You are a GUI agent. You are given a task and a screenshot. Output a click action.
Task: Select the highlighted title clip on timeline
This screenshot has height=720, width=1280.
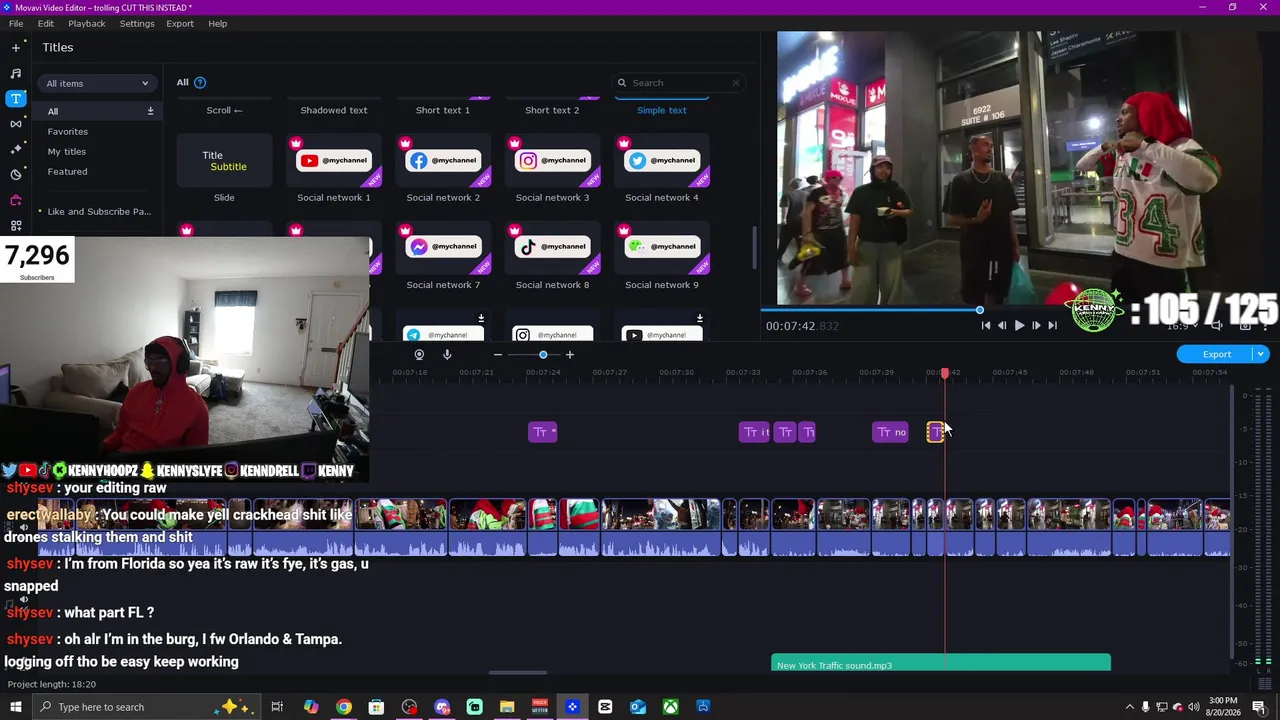[x=935, y=432]
